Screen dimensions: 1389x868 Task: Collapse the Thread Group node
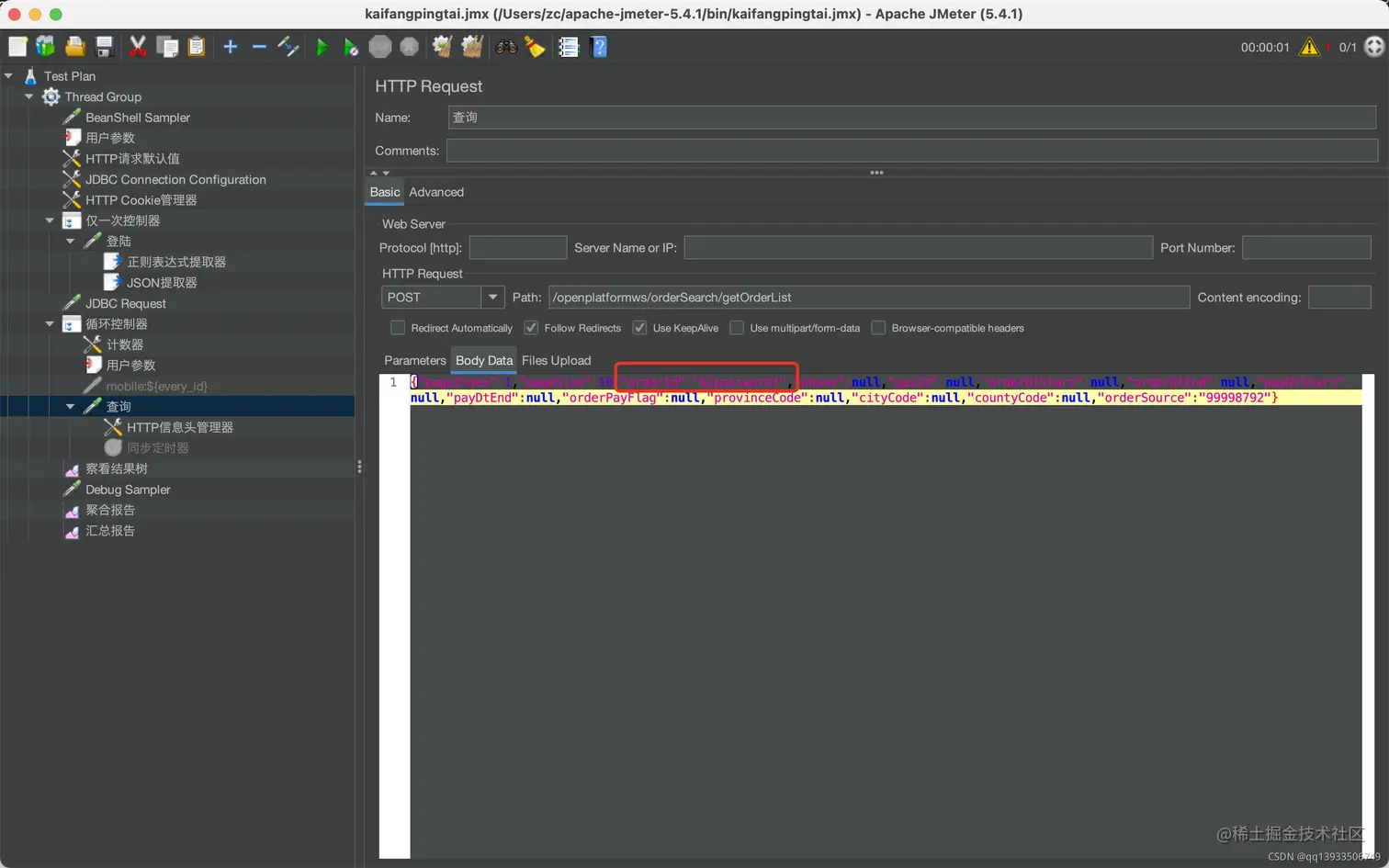tap(29, 96)
